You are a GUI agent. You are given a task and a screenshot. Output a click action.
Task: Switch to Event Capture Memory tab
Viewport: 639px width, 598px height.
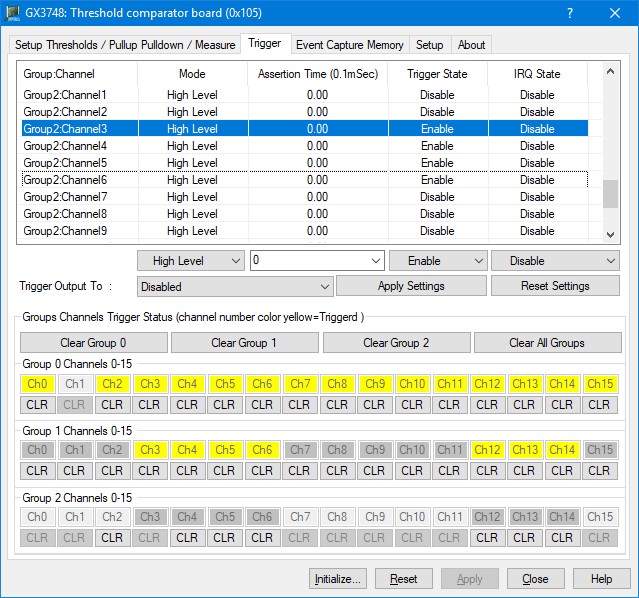350,45
